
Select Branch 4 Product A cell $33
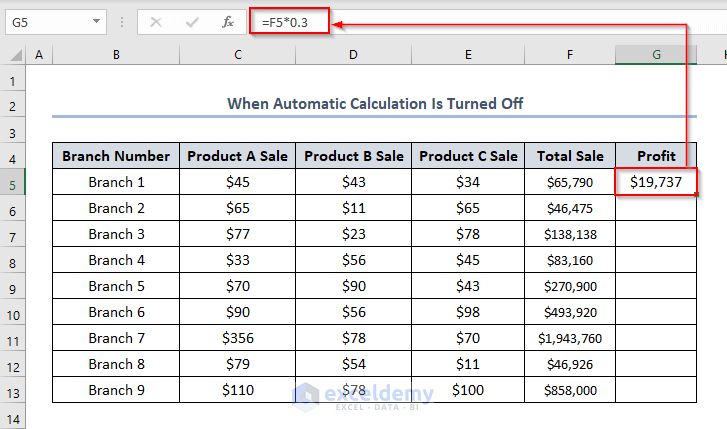(237, 260)
